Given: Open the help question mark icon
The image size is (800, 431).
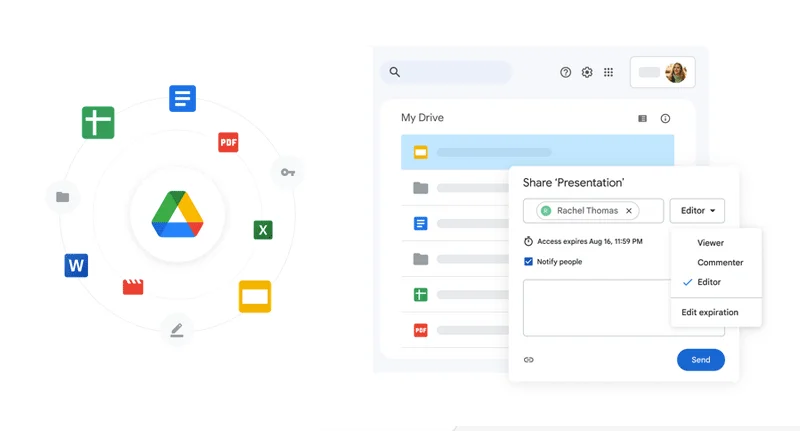Looking at the screenshot, I should (565, 72).
